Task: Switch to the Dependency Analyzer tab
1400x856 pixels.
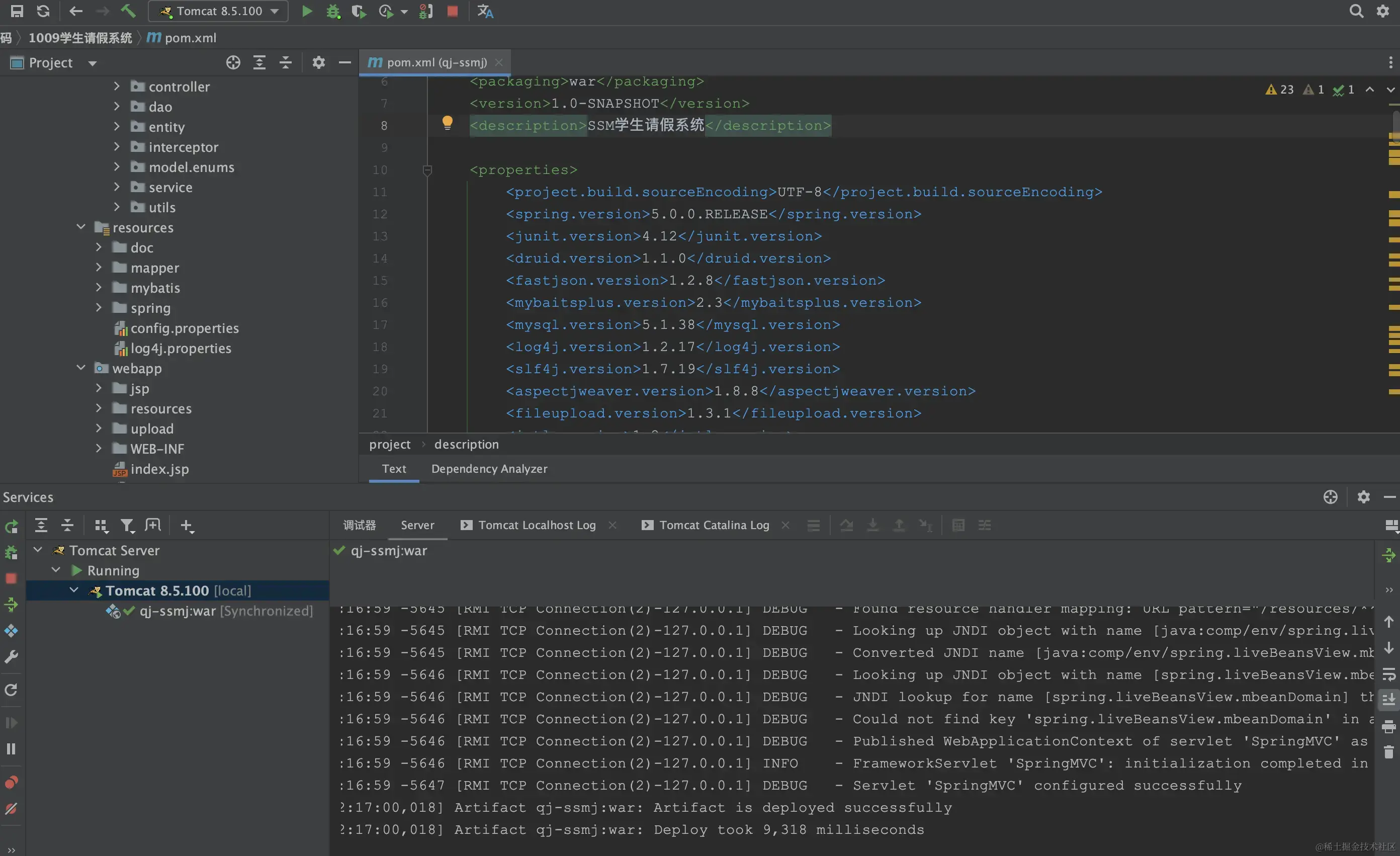Action: click(489, 468)
